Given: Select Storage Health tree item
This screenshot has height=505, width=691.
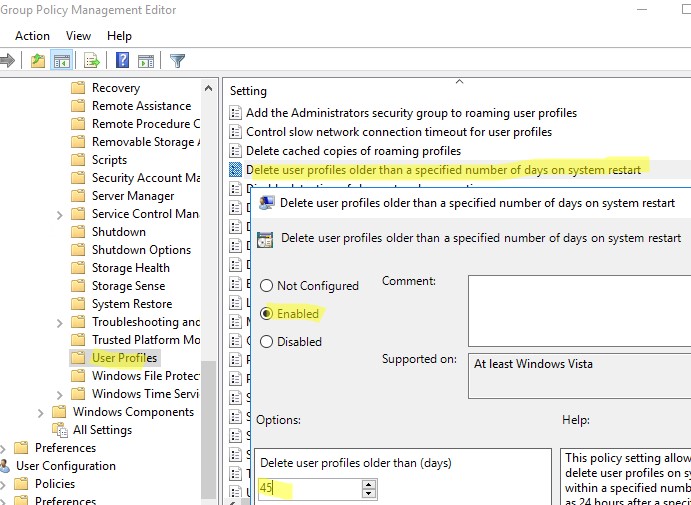Looking at the screenshot, I should pos(130,268).
